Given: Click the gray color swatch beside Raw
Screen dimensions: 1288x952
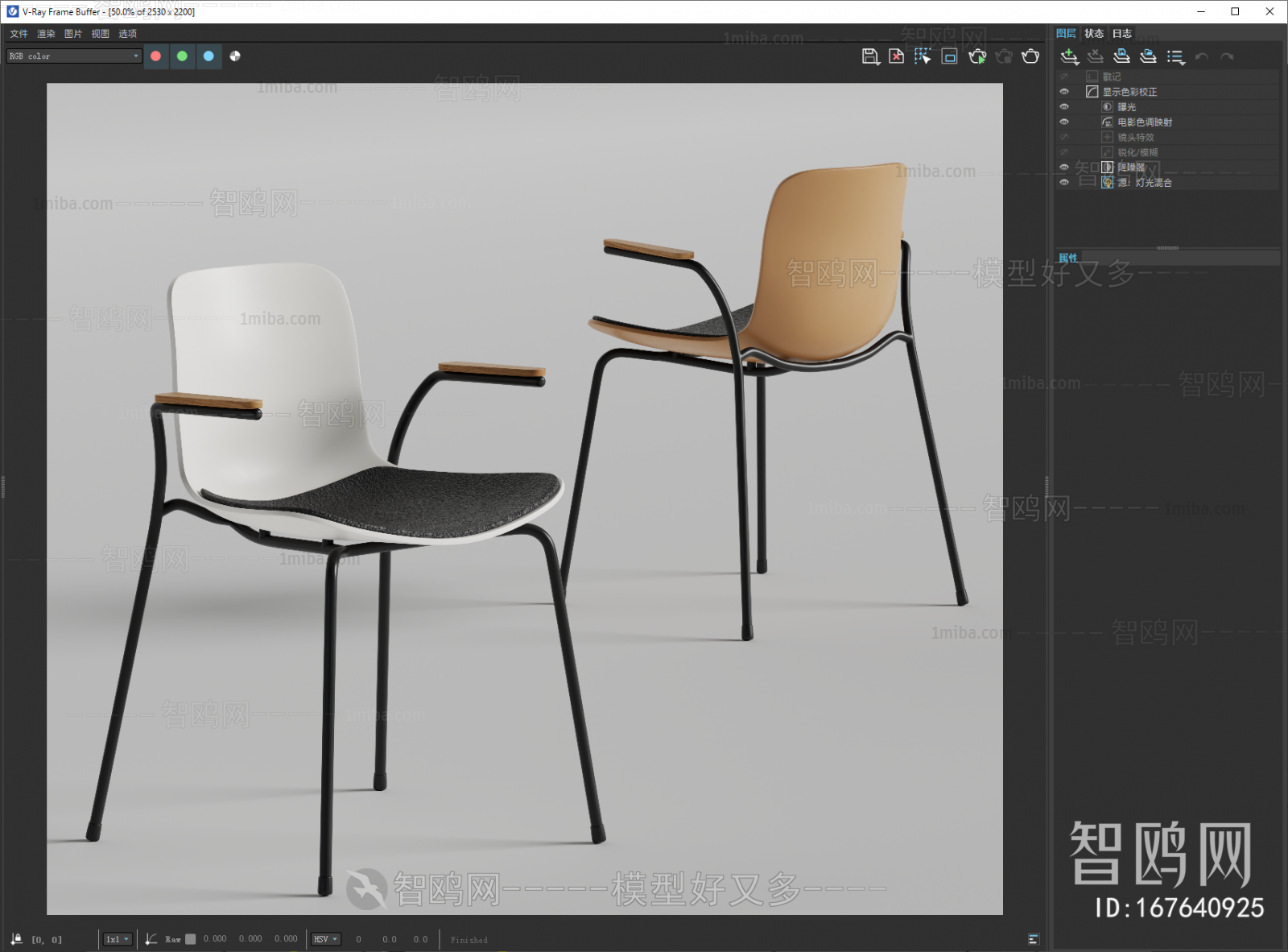Looking at the screenshot, I should (191, 939).
